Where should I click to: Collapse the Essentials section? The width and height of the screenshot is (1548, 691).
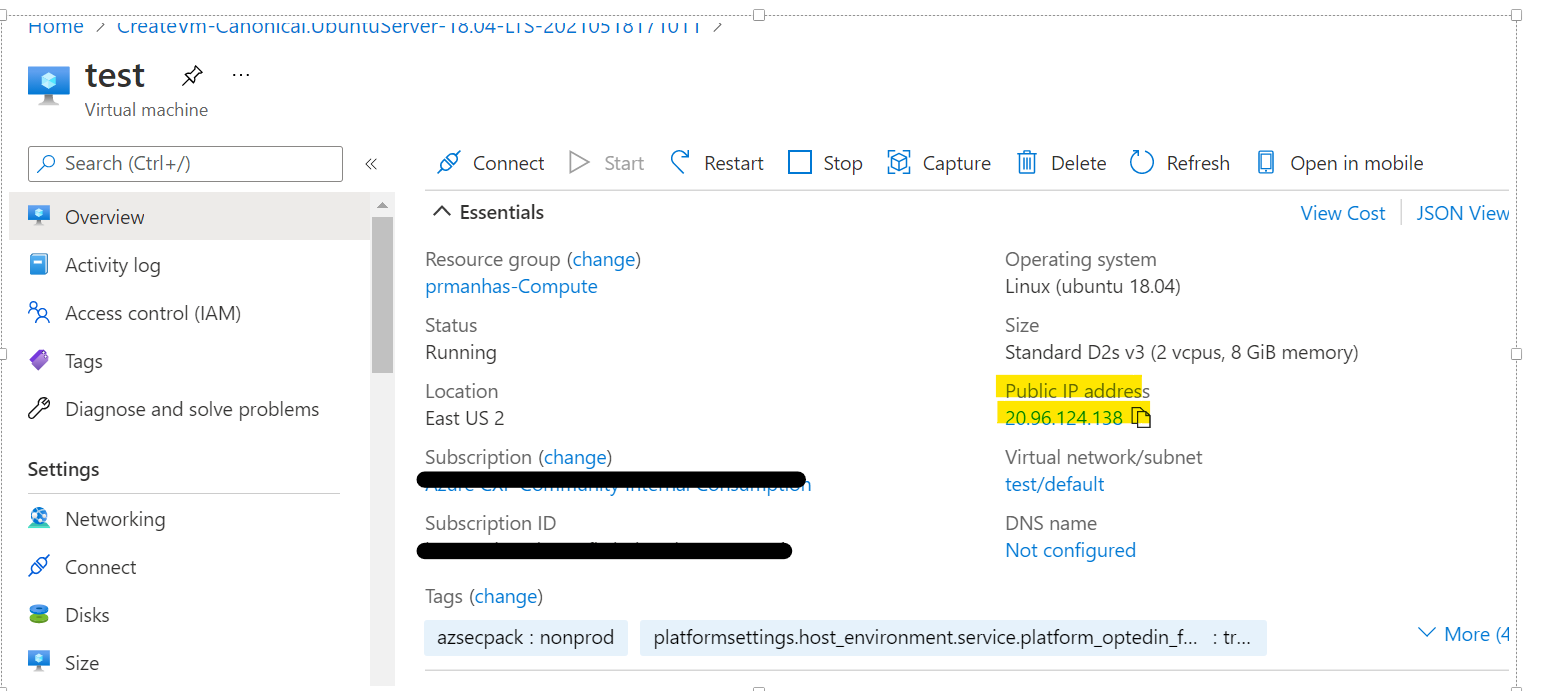pyautogui.click(x=441, y=212)
